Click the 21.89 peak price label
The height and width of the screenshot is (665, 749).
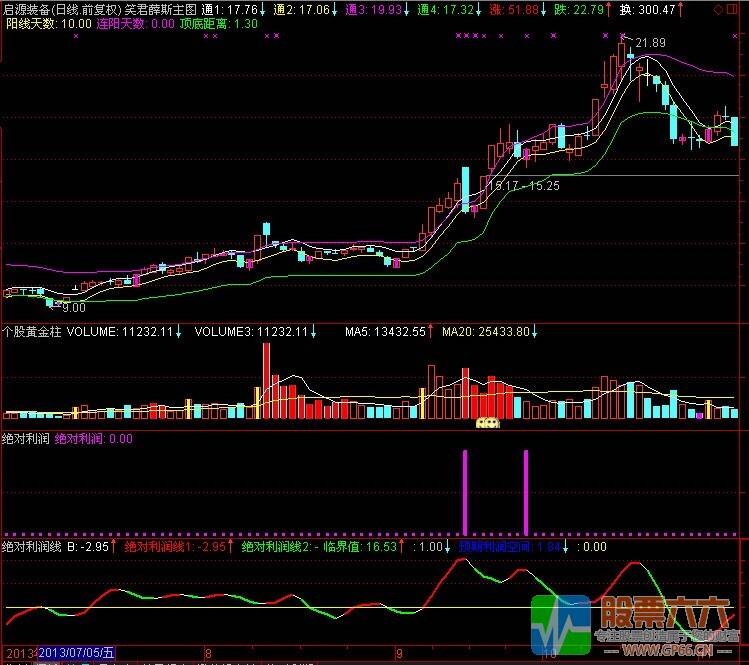point(650,43)
